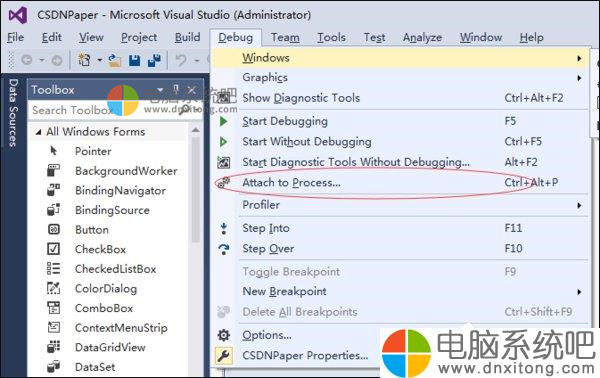Open the Edit menu
600x378 pixels.
pos(52,37)
